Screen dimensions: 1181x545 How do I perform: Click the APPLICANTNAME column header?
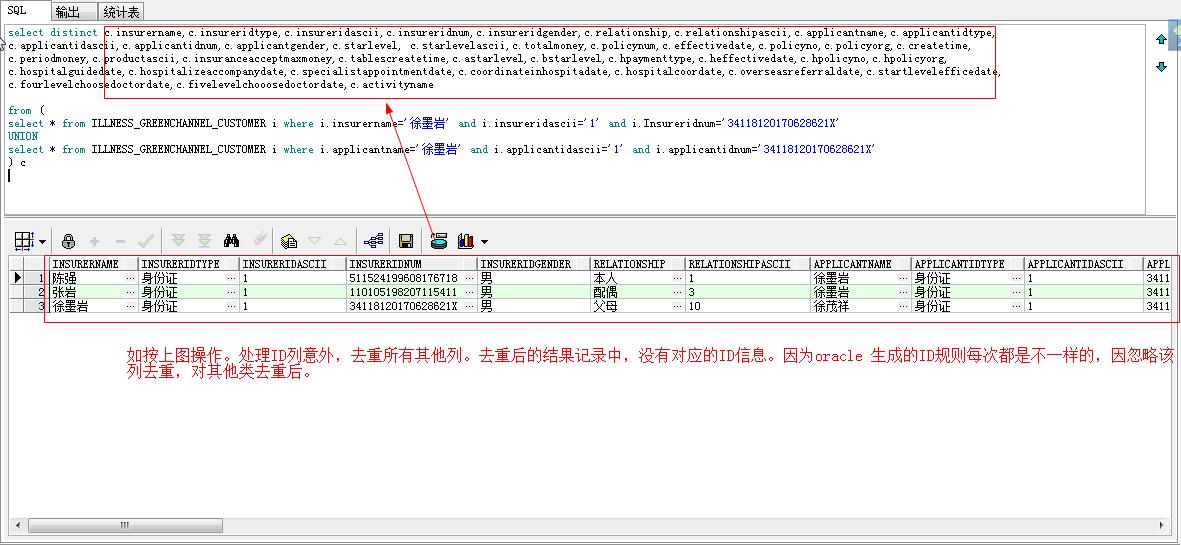(861, 264)
